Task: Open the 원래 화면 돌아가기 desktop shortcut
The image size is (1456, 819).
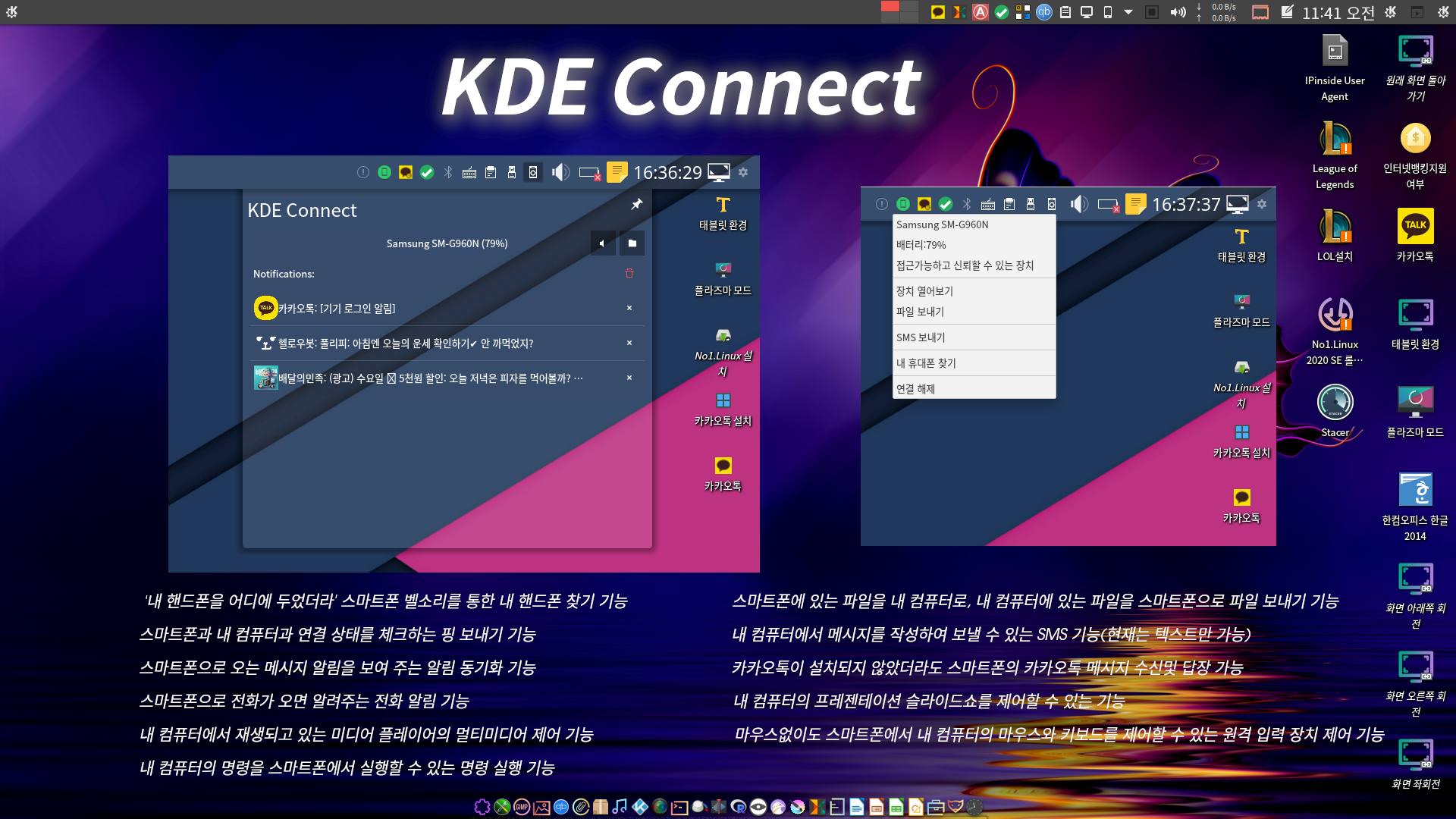Action: coord(1416,68)
